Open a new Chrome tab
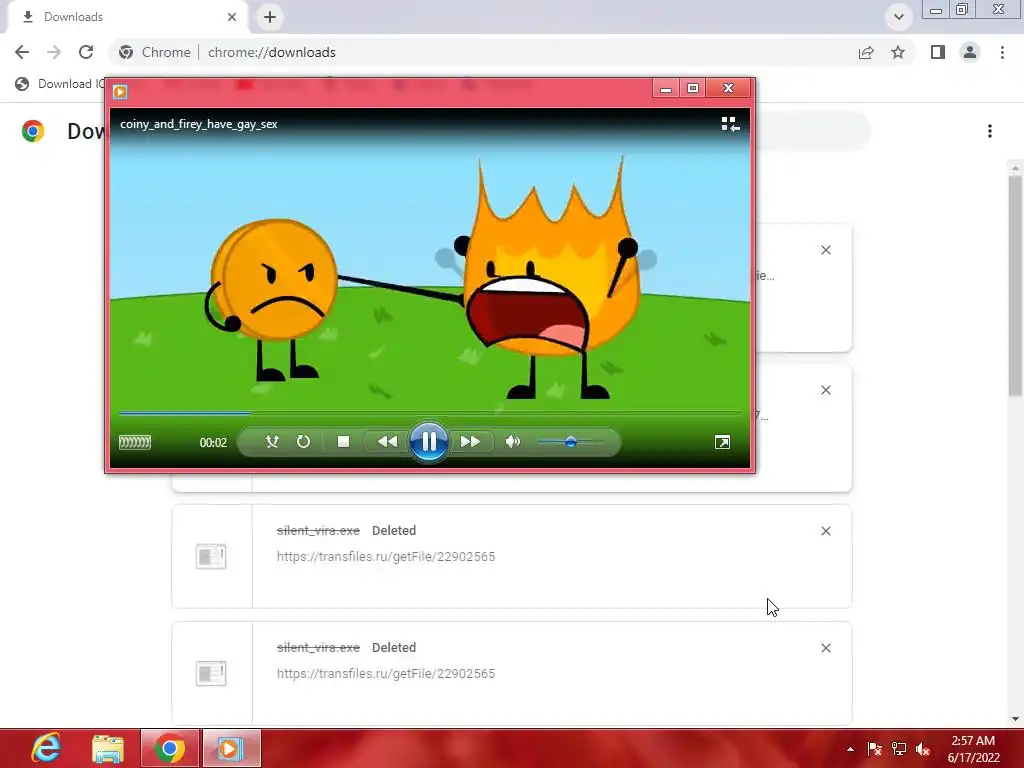 coord(270,17)
